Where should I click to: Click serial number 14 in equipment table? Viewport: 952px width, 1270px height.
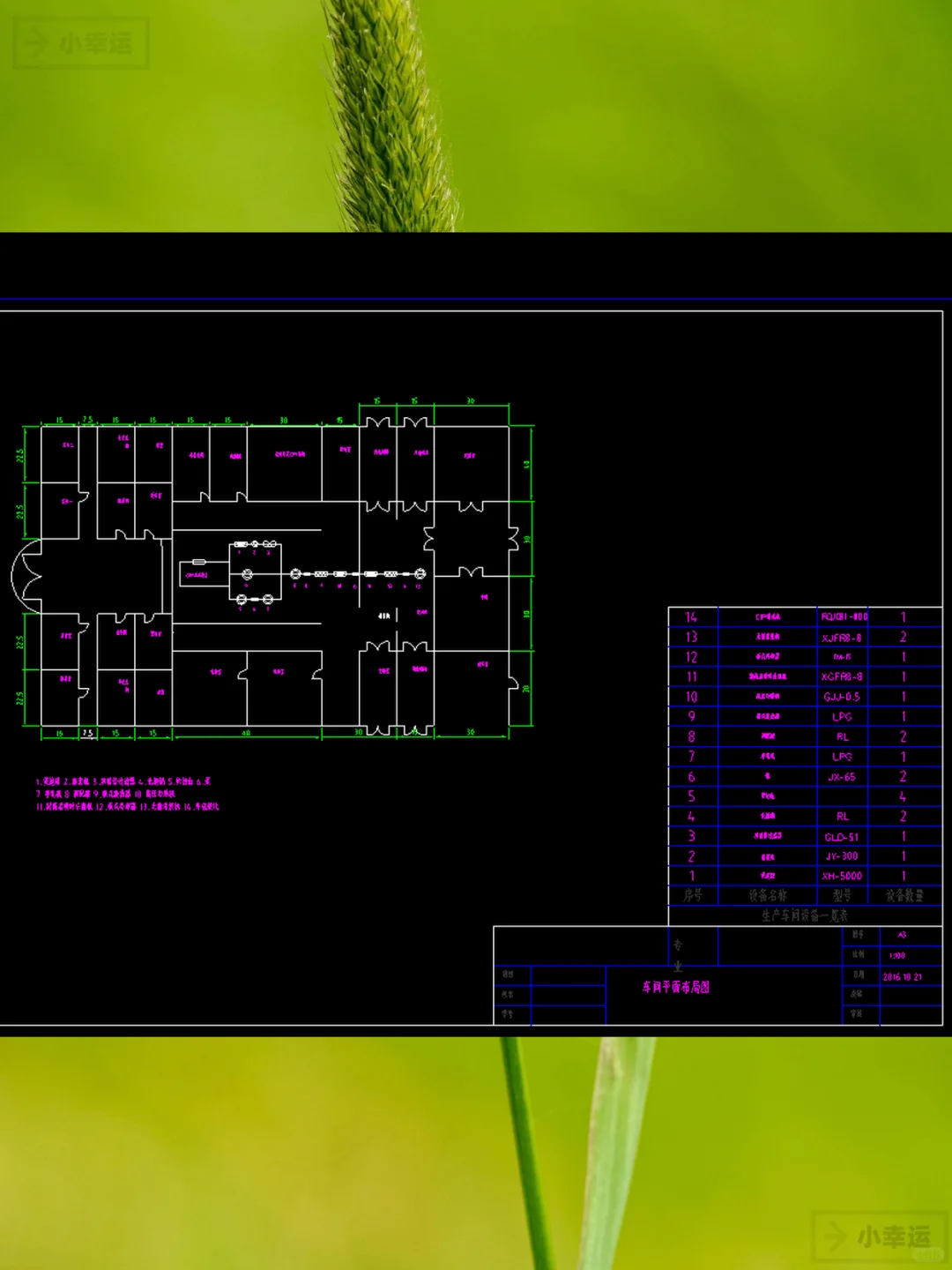coord(691,617)
